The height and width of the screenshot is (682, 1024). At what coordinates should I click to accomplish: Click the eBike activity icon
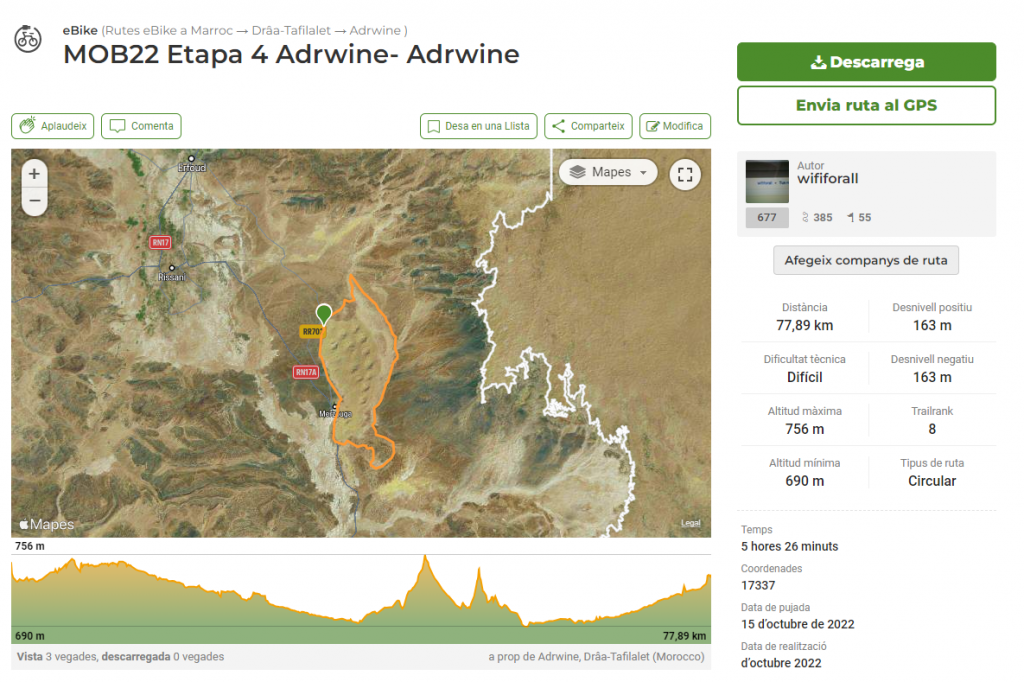(x=29, y=41)
